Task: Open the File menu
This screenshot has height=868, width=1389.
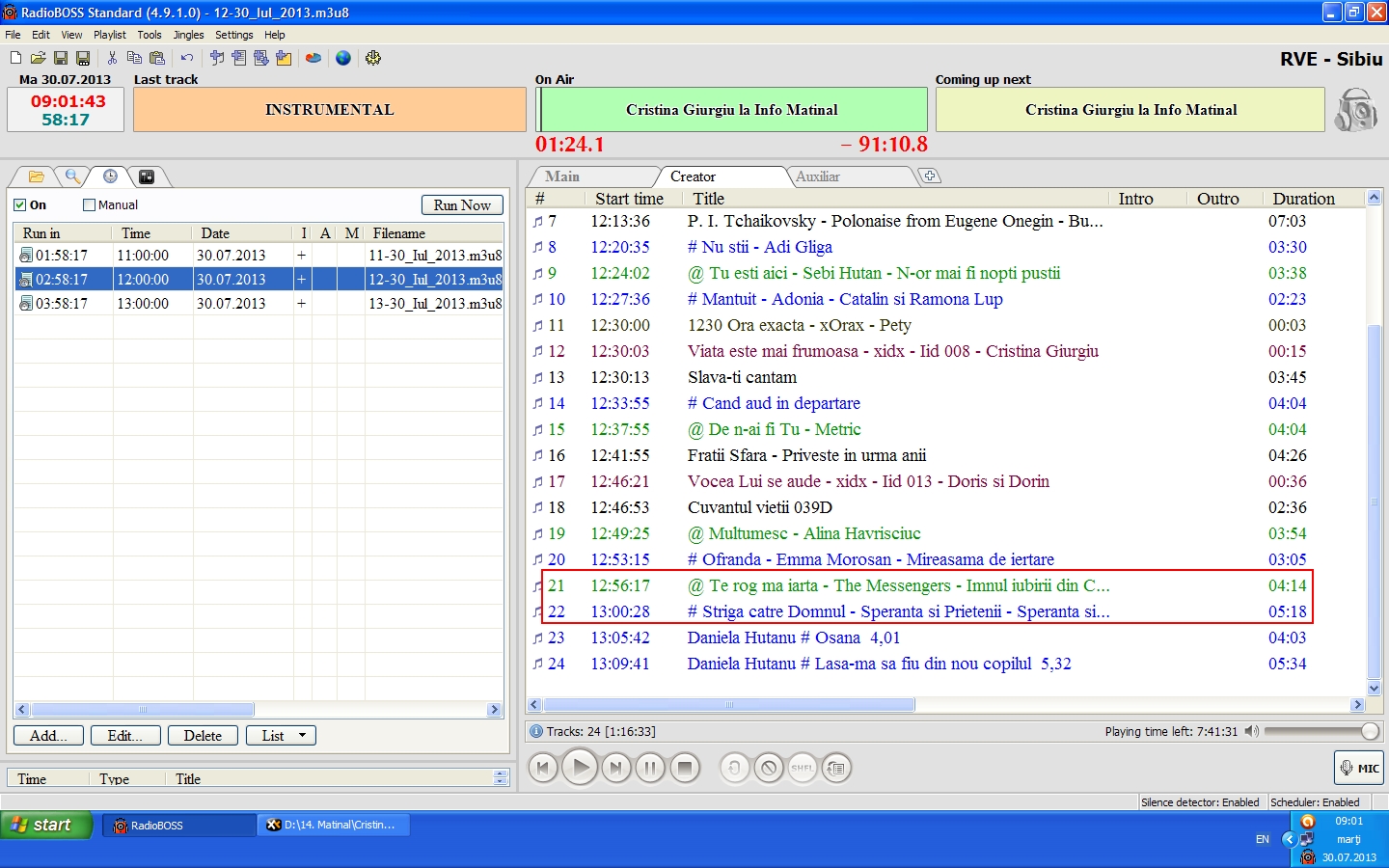Action: [x=13, y=35]
